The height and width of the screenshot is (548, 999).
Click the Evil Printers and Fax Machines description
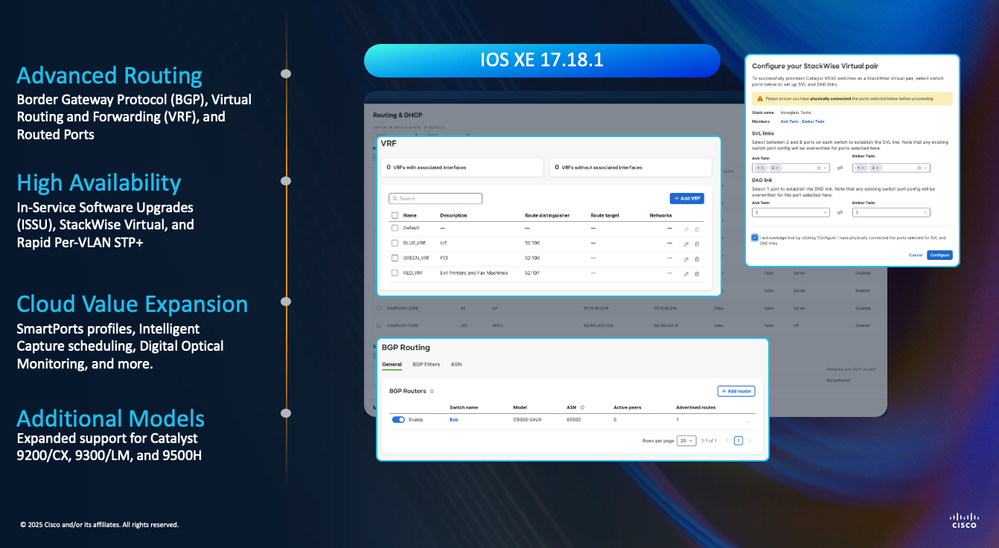tap(474, 273)
